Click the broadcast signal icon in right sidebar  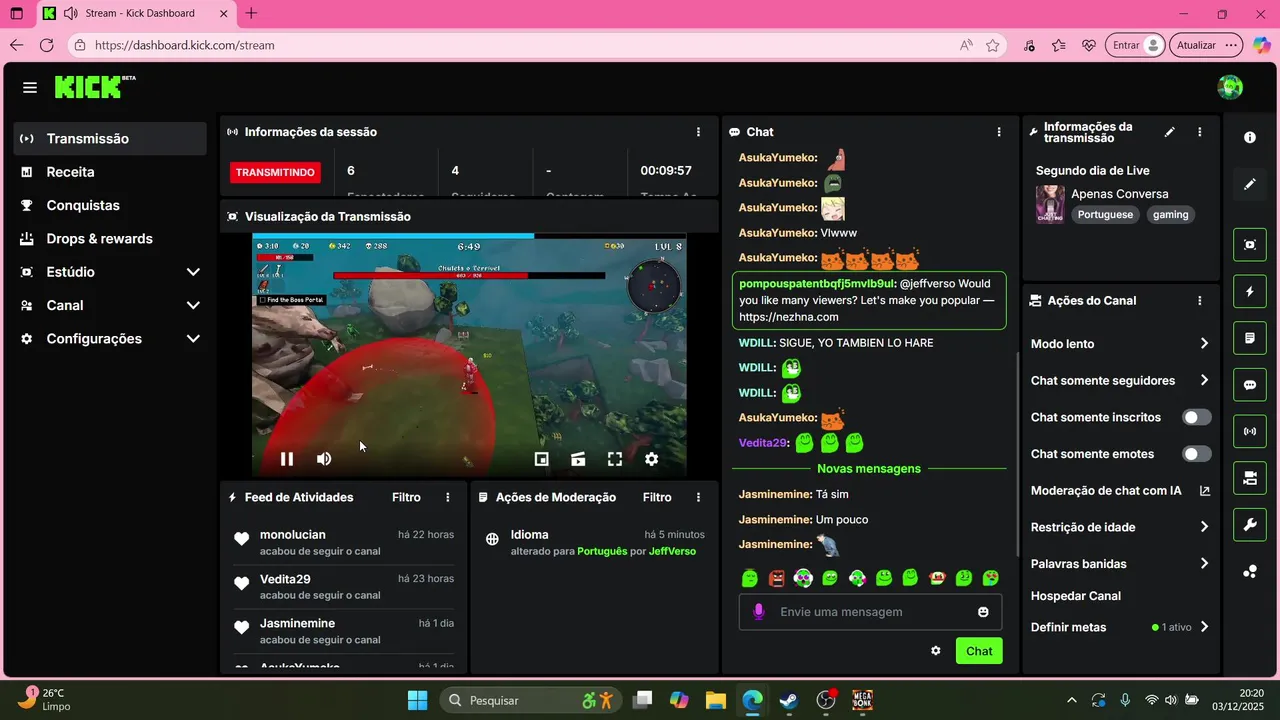pos(1250,432)
